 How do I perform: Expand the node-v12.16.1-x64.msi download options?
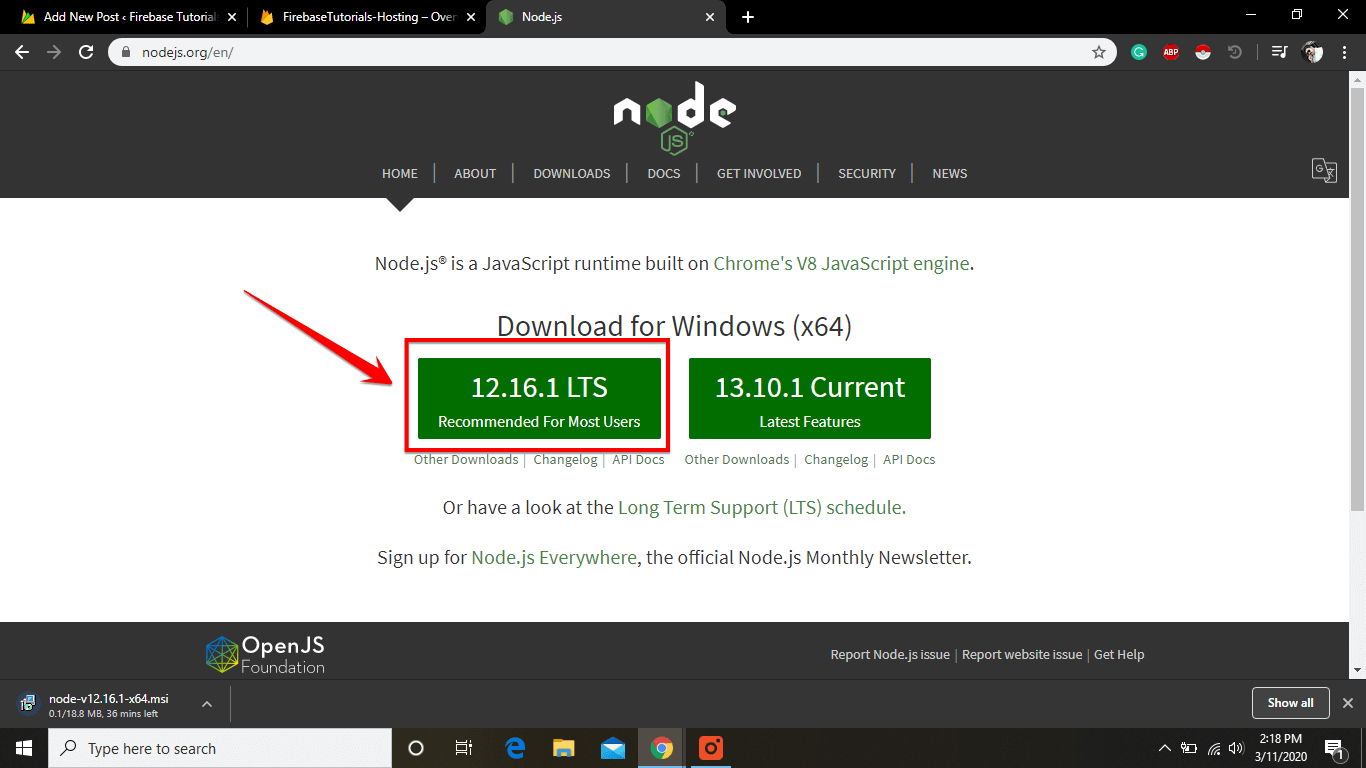pos(207,704)
